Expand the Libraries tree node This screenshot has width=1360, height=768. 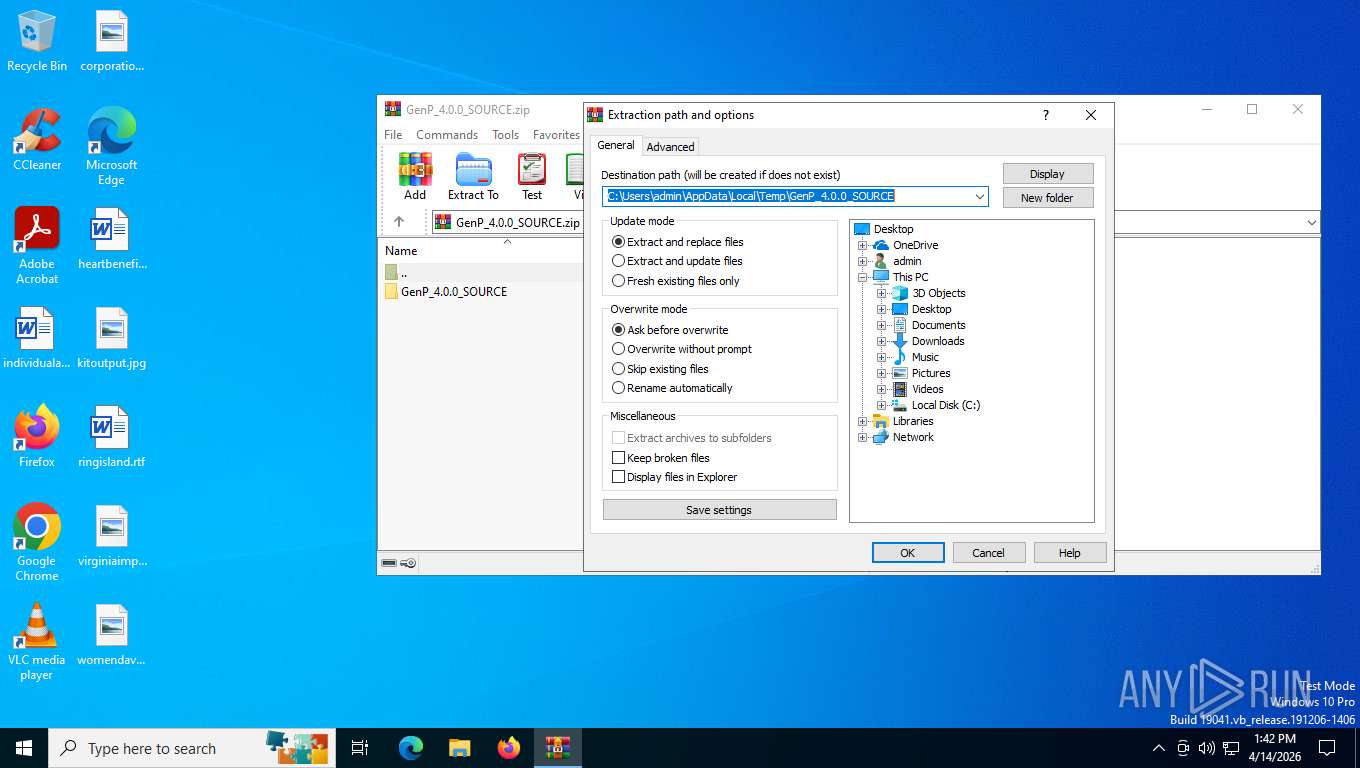pyautogui.click(x=862, y=421)
